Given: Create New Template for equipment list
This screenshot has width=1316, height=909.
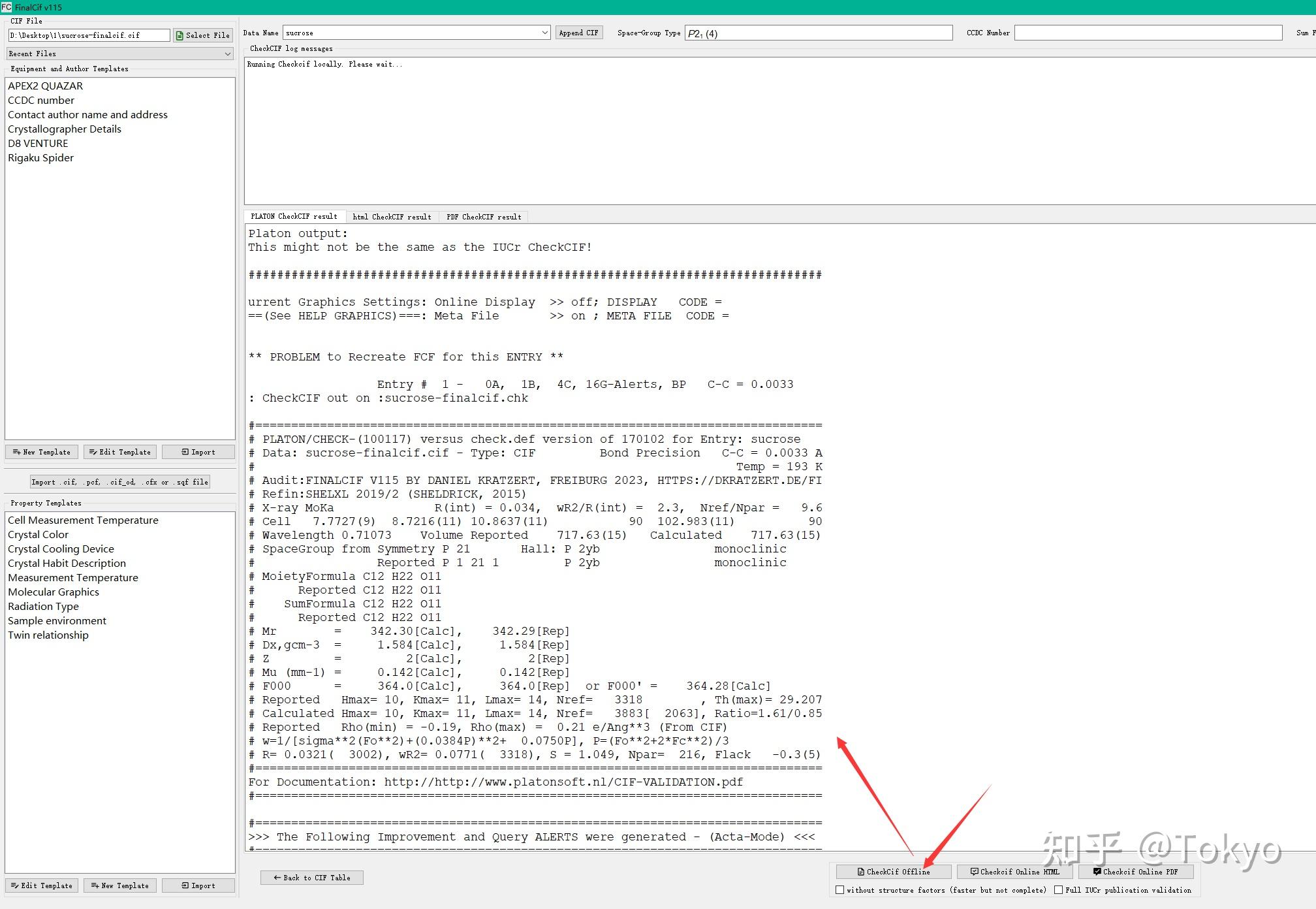Looking at the screenshot, I should [42, 452].
